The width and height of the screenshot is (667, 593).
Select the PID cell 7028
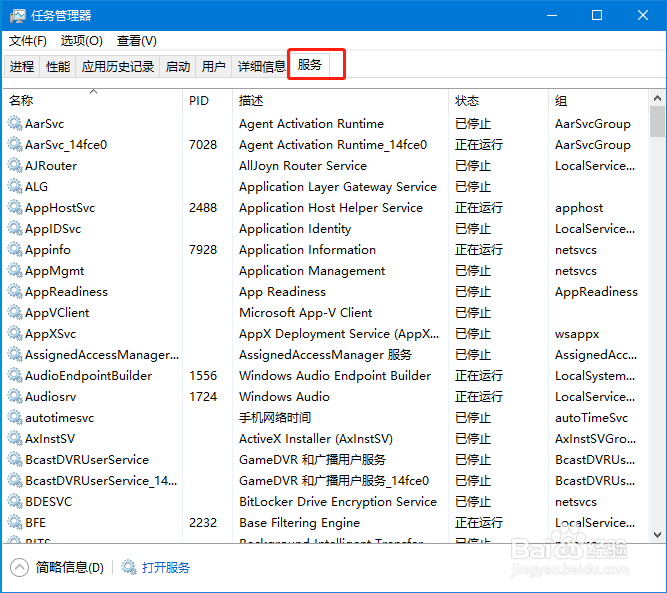coord(203,145)
